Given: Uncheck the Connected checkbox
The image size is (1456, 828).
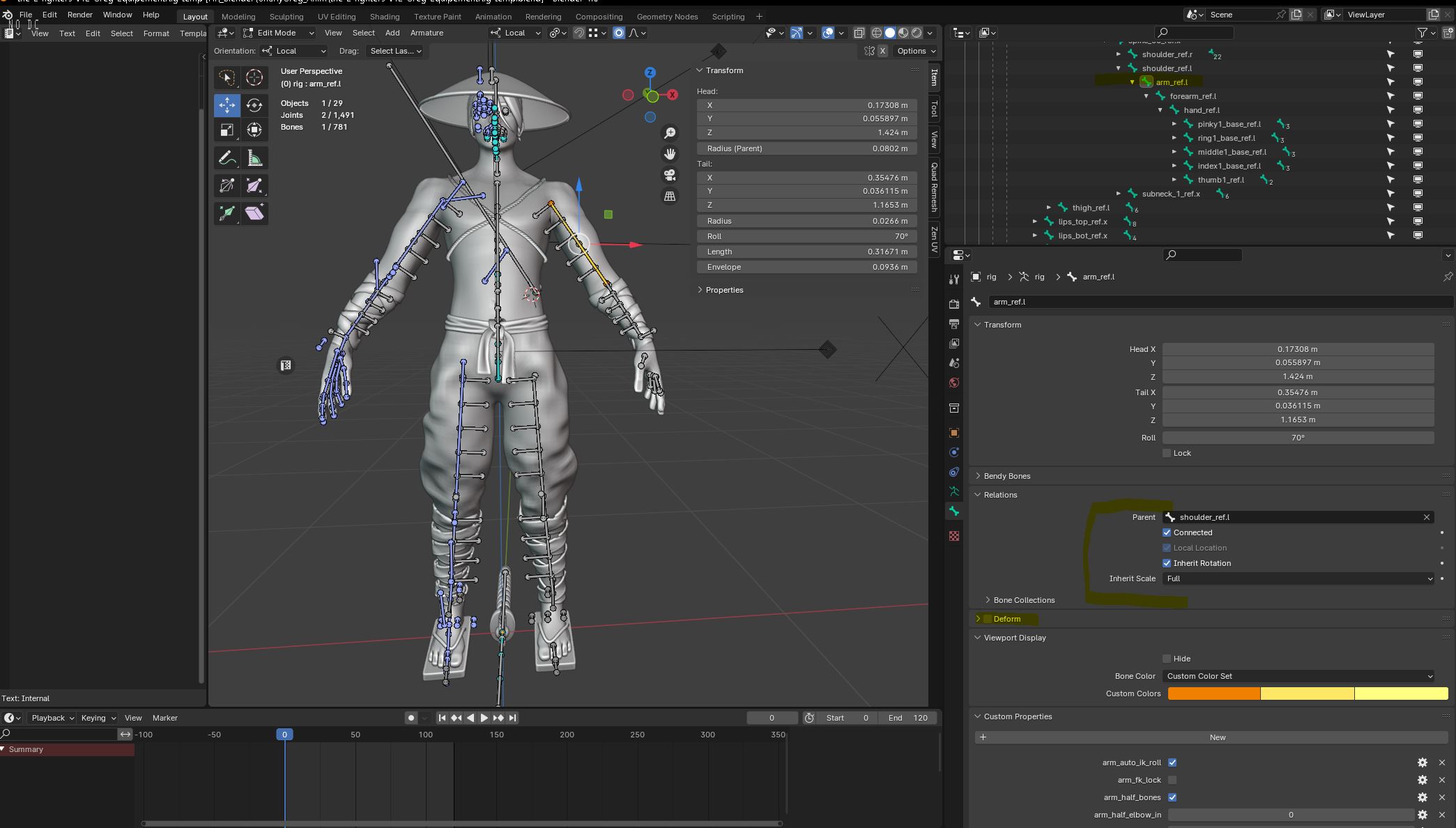Looking at the screenshot, I should click(1167, 532).
